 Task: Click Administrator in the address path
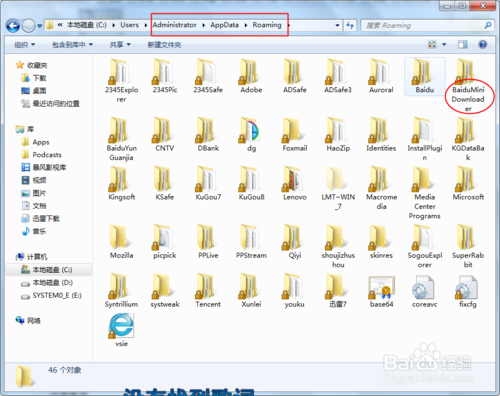[x=175, y=25]
